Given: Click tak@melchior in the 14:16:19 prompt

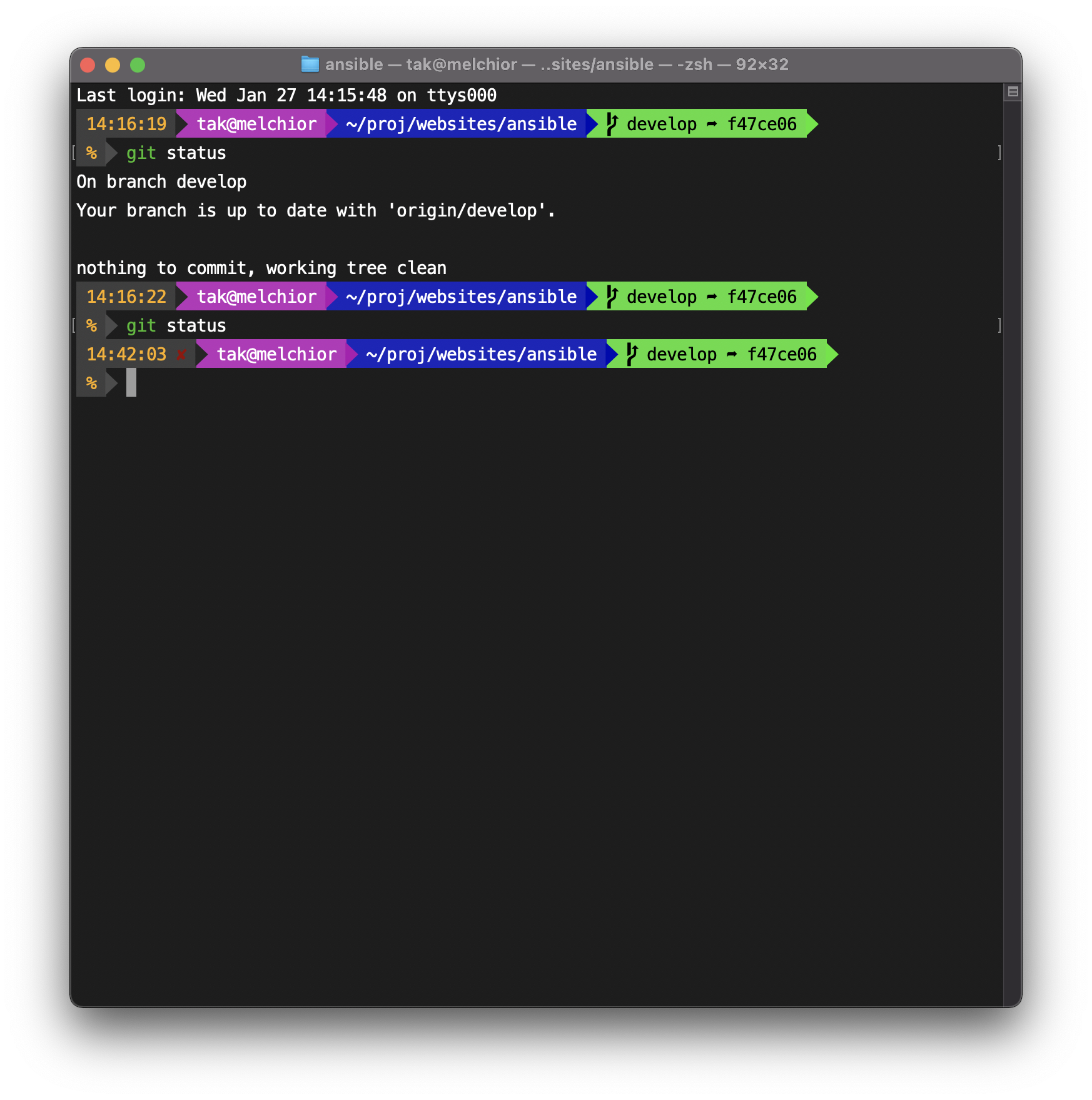Looking at the screenshot, I should [257, 124].
